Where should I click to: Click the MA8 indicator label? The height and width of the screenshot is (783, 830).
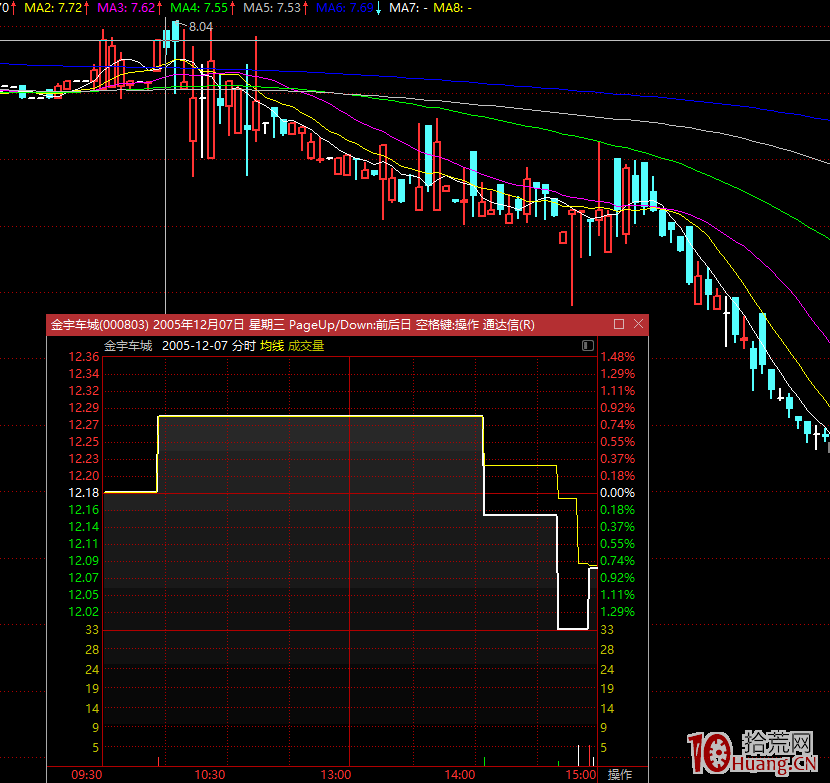pos(453,7)
